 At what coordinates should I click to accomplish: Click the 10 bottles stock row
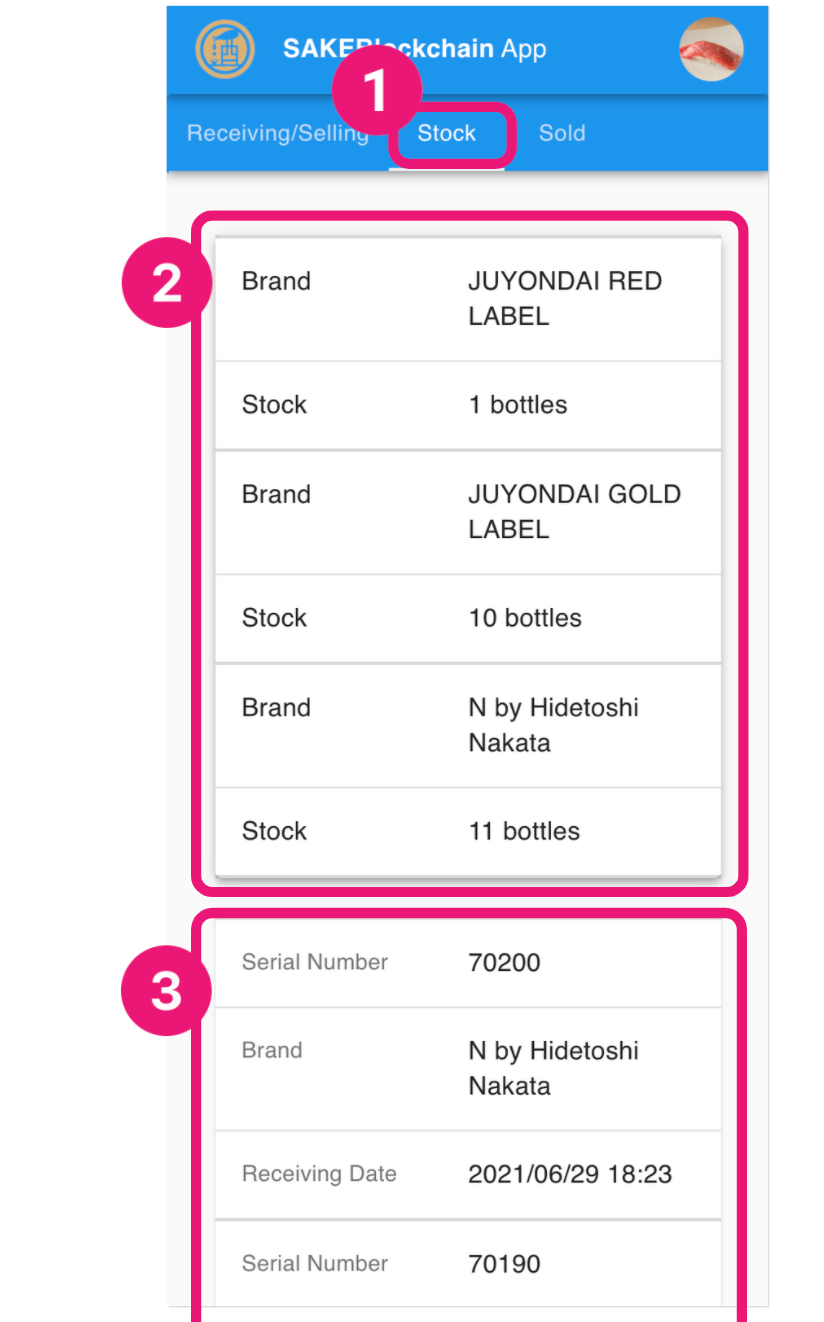click(x=468, y=618)
